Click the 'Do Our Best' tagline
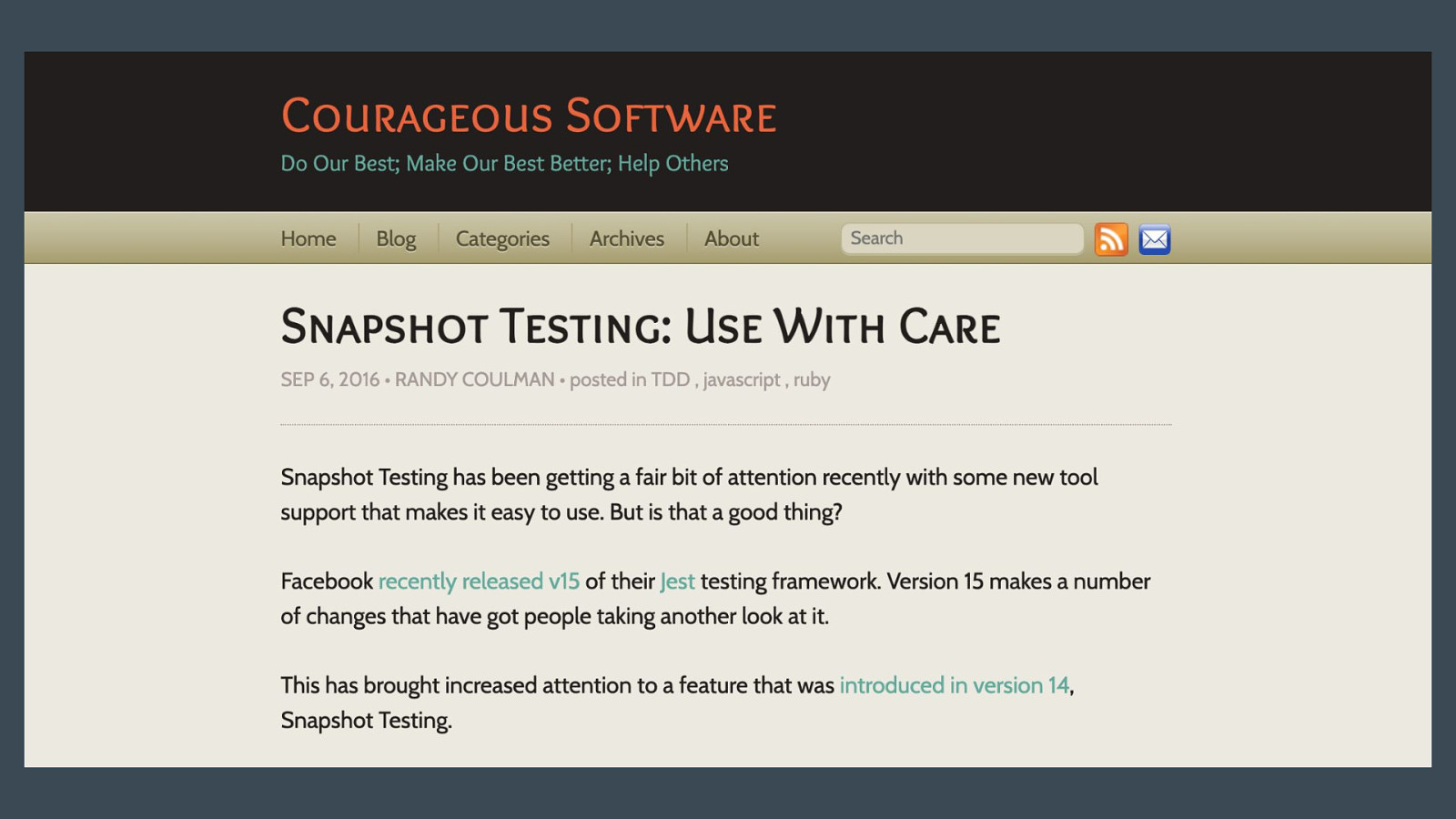Image resolution: width=1456 pixels, height=819 pixels. 504,164
